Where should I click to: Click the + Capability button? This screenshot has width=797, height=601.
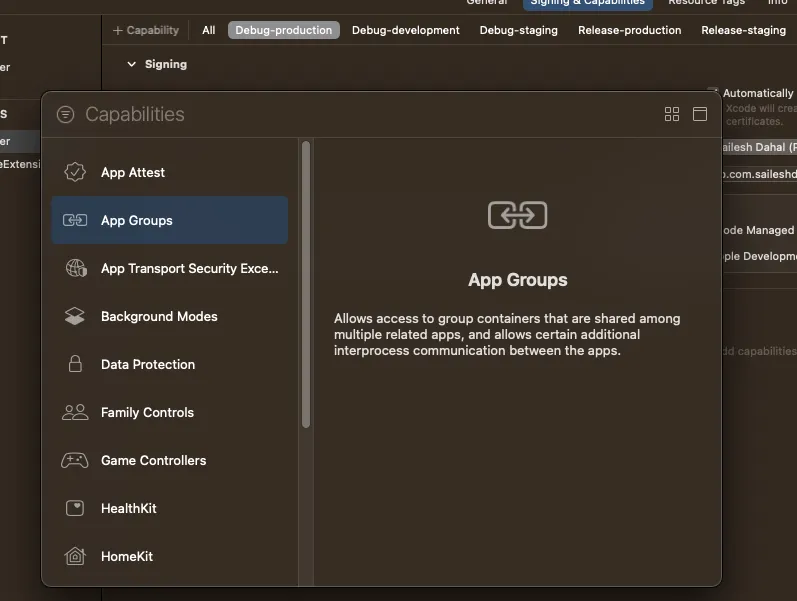tap(146, 31)
